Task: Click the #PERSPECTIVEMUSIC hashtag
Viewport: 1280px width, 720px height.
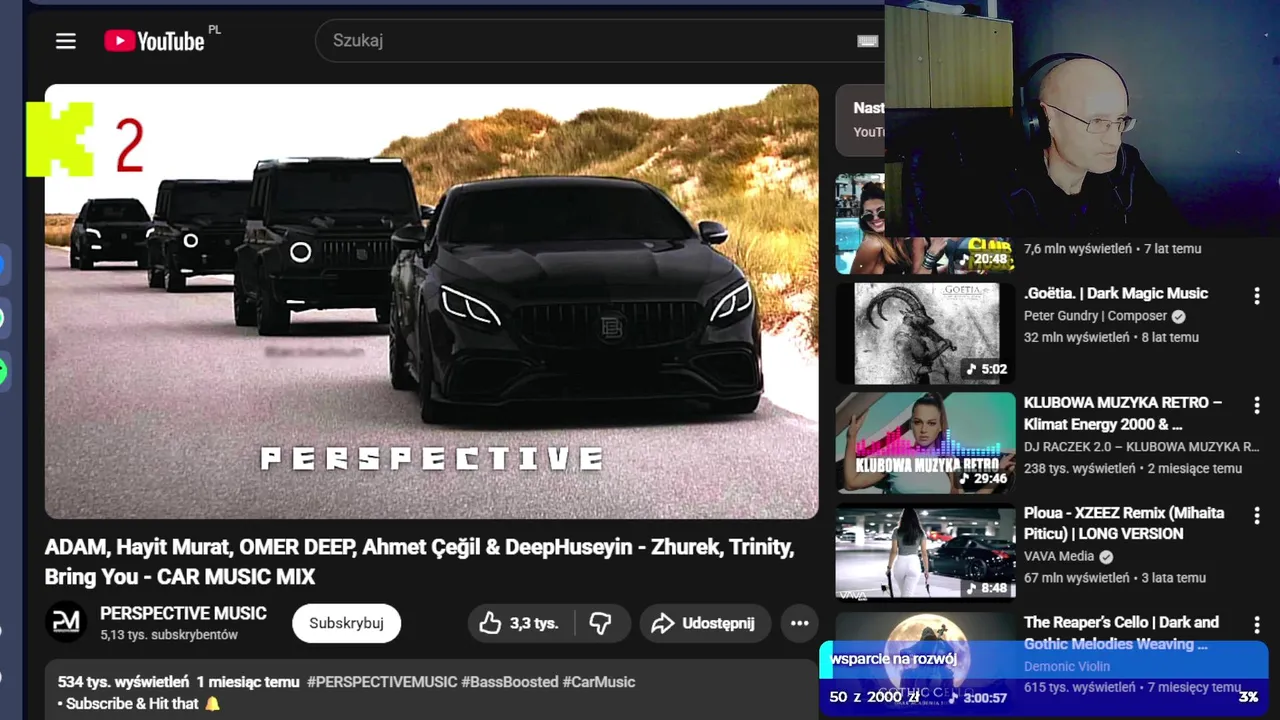Action: coord(382,682)
